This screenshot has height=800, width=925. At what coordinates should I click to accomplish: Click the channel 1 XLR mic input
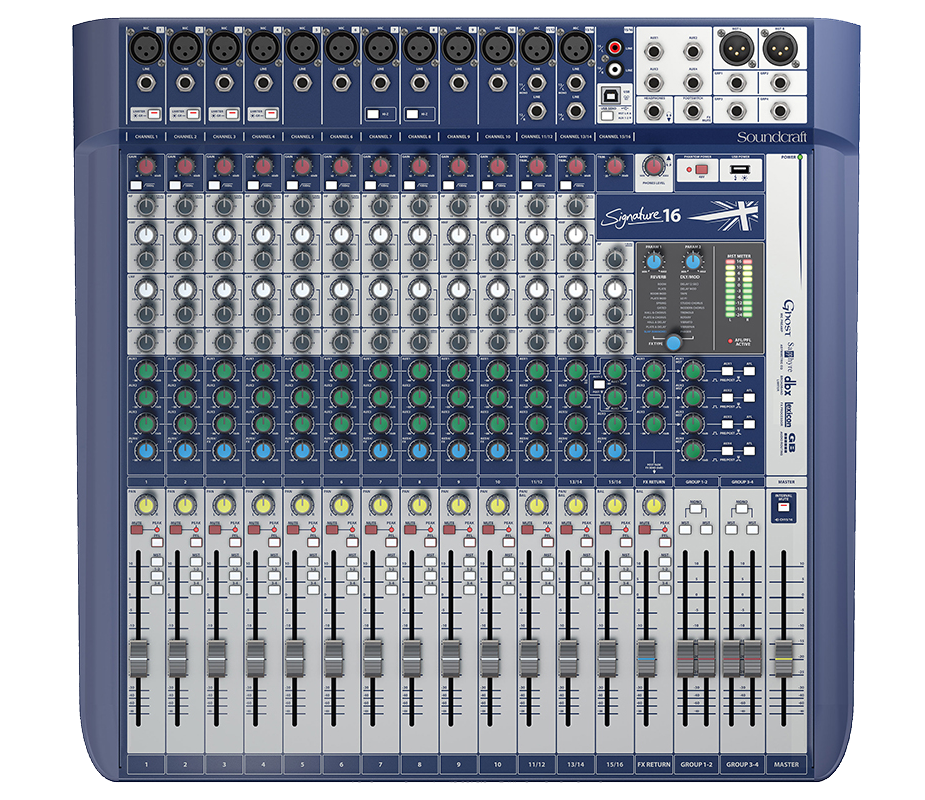(146, 48)
